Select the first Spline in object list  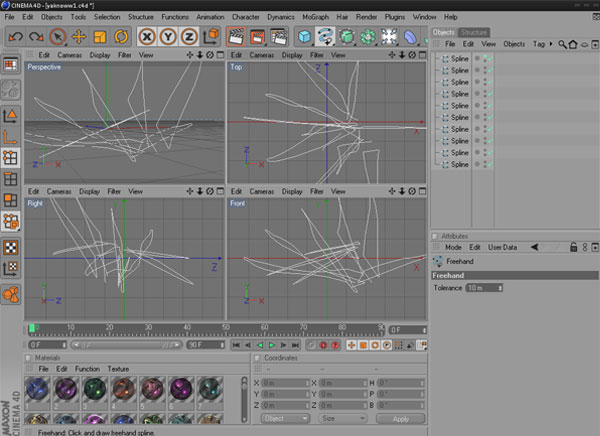coord(460,59)
